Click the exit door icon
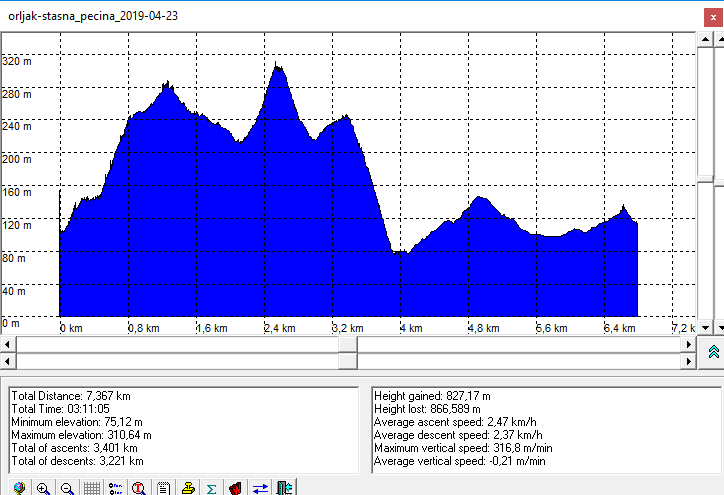This screenshot has height=495, width=724. pyautogui.click(x=285, y=488)
